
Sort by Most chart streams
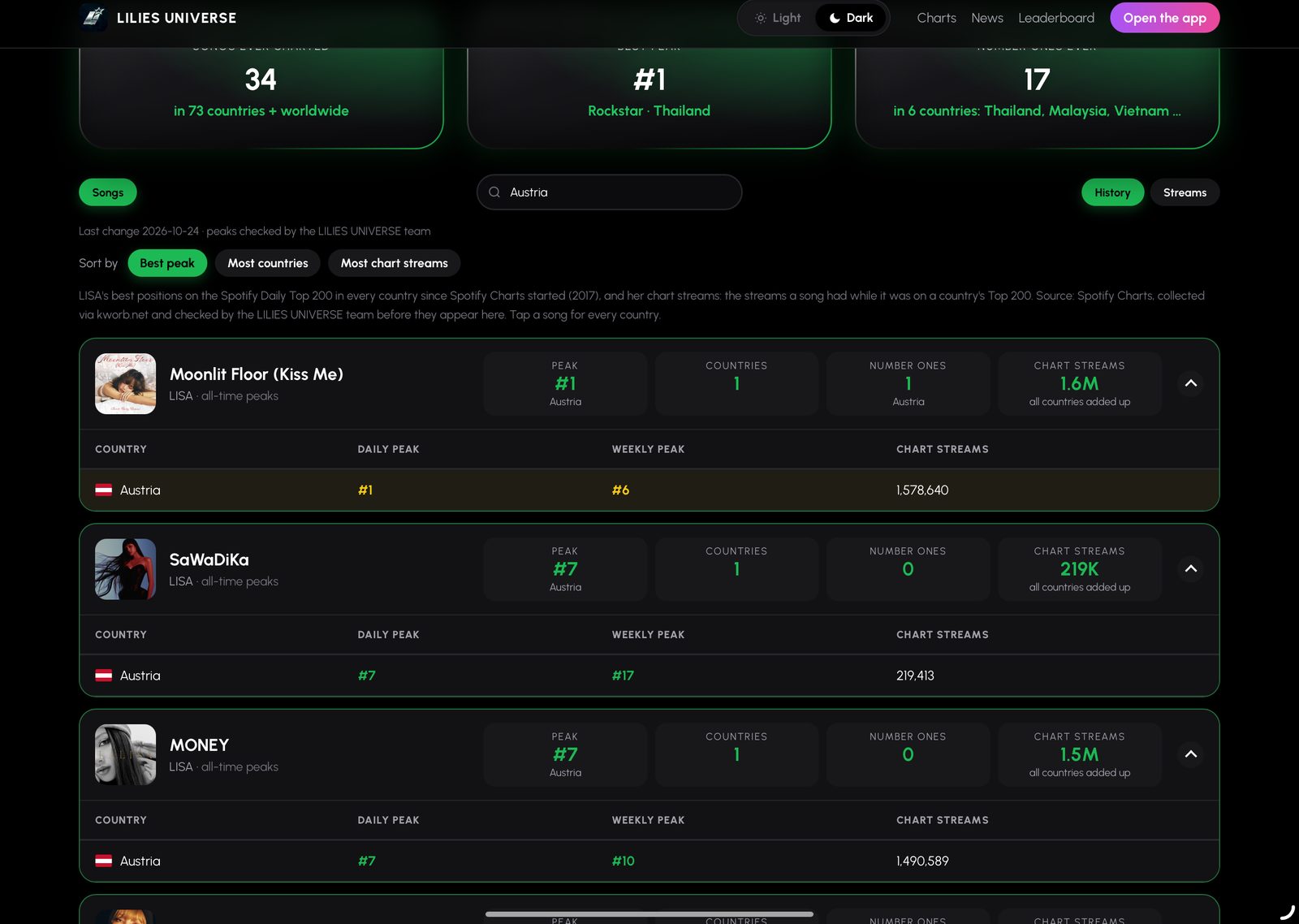point(395,263)
